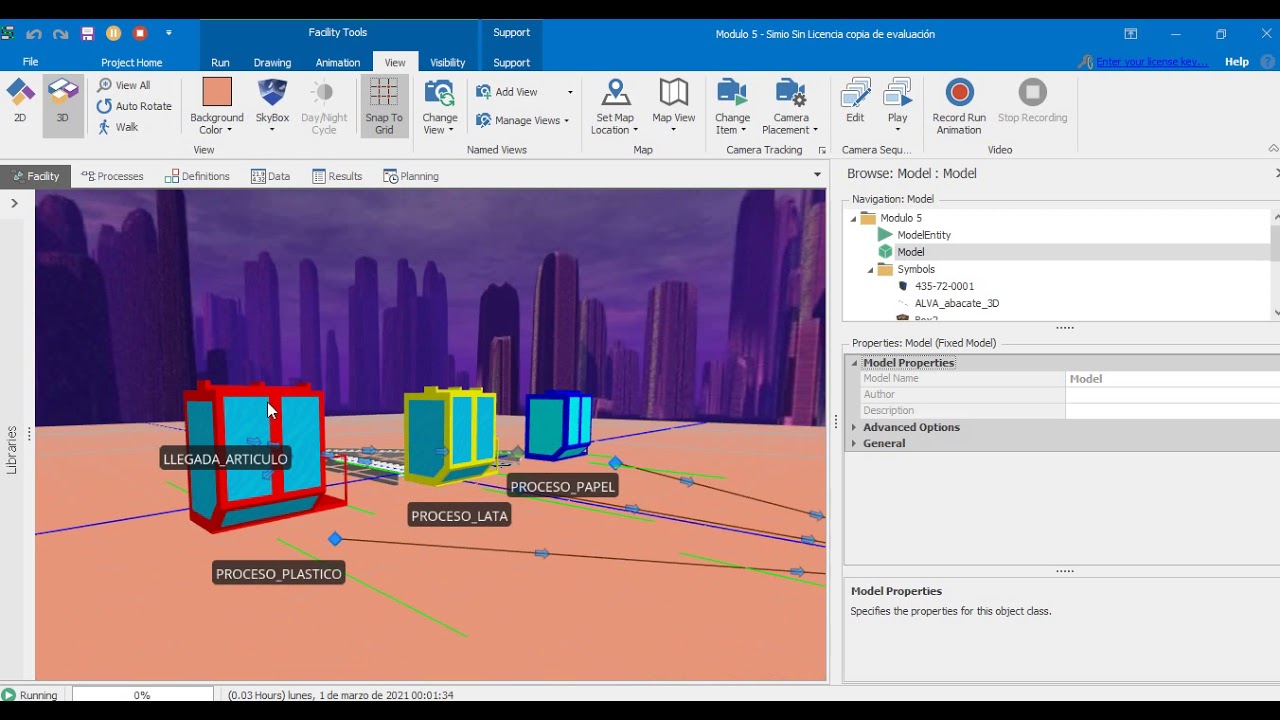Save the project via quick access toolbar

(87, 33)
